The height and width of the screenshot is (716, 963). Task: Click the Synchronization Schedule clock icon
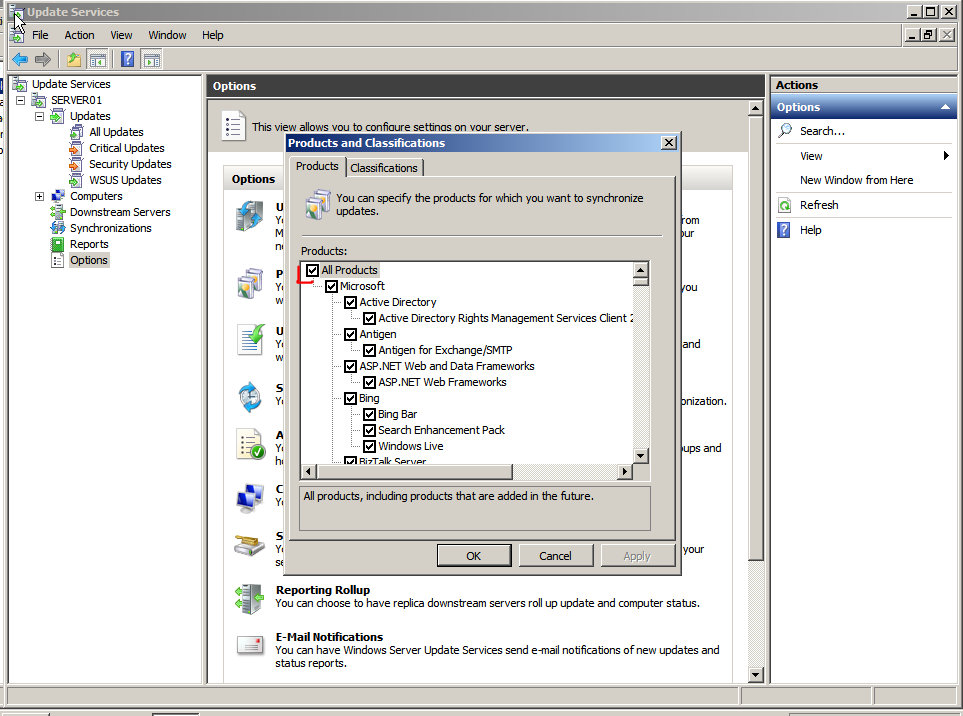click(x=250, y=397)
